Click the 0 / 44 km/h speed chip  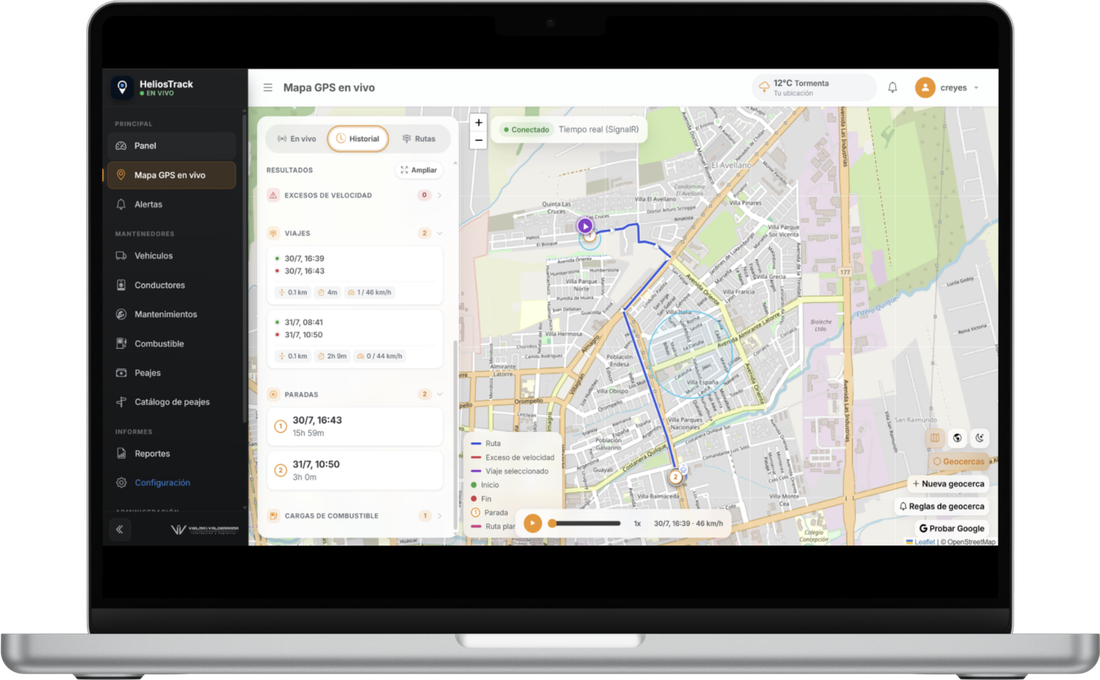380,356
